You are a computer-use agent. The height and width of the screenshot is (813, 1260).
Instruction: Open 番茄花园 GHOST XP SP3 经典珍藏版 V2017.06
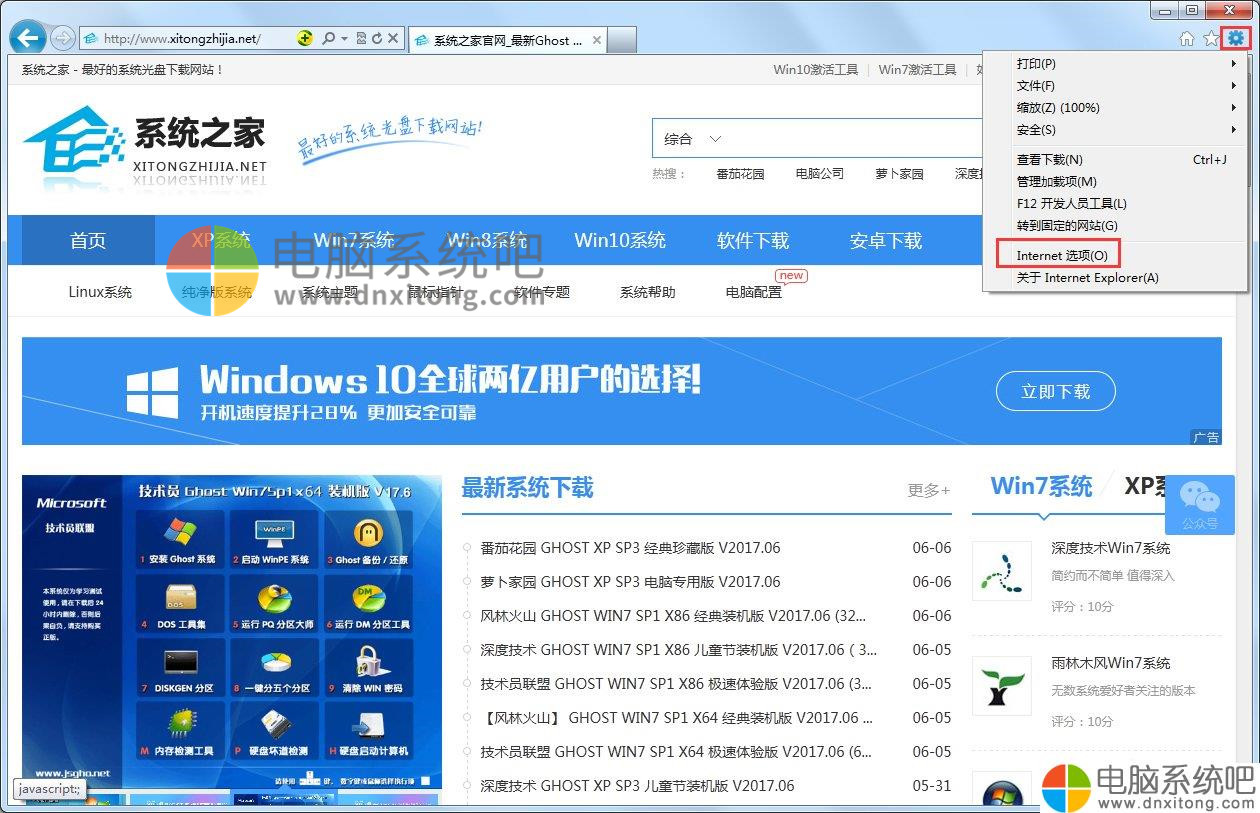[630, 548]
